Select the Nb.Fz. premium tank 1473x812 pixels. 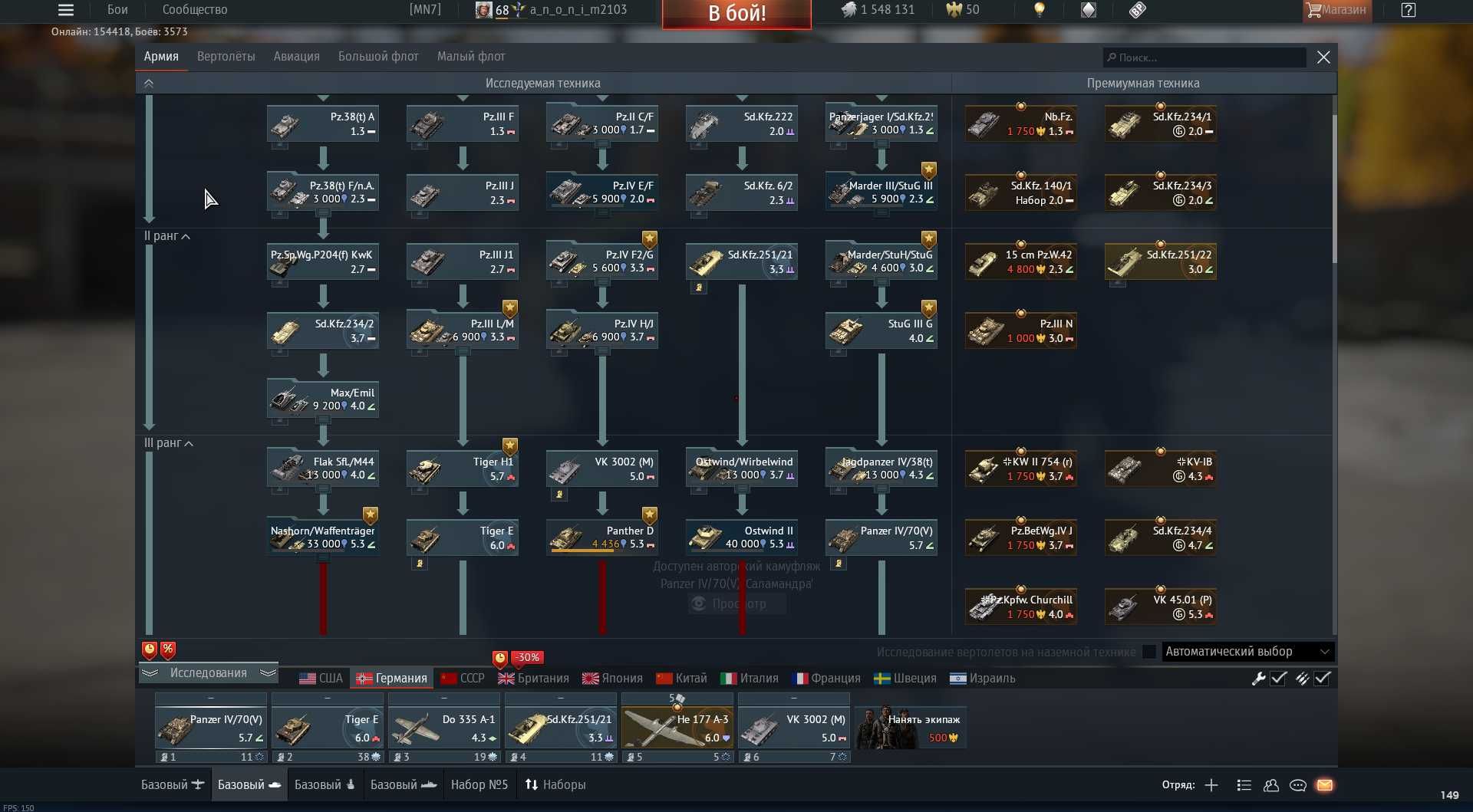click(1021, 123)
